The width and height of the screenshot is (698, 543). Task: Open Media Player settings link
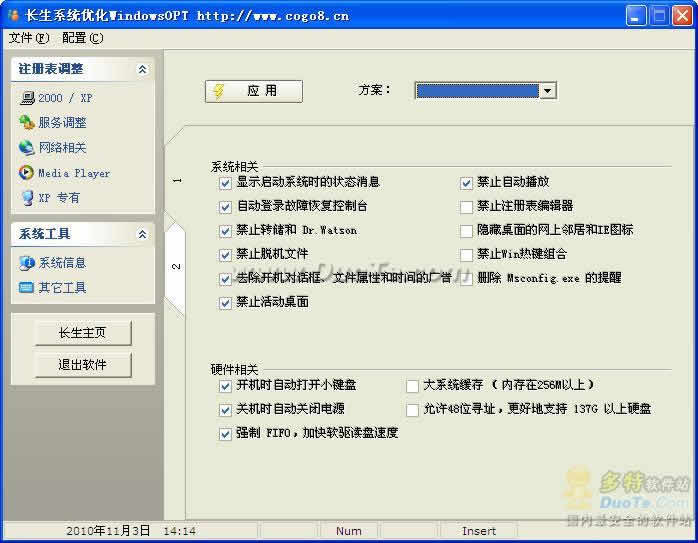74,173
